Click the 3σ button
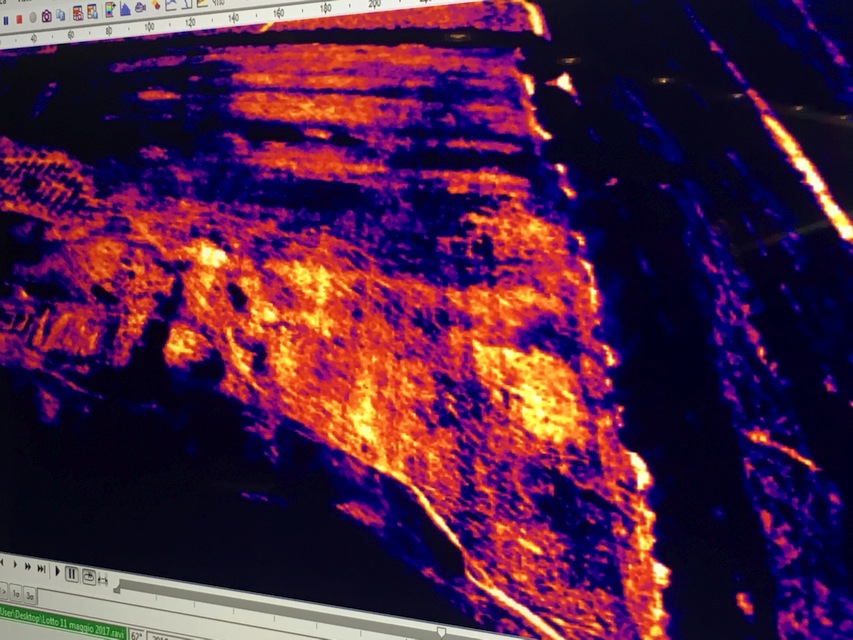853x640 pixels. (x=30, y=595)
